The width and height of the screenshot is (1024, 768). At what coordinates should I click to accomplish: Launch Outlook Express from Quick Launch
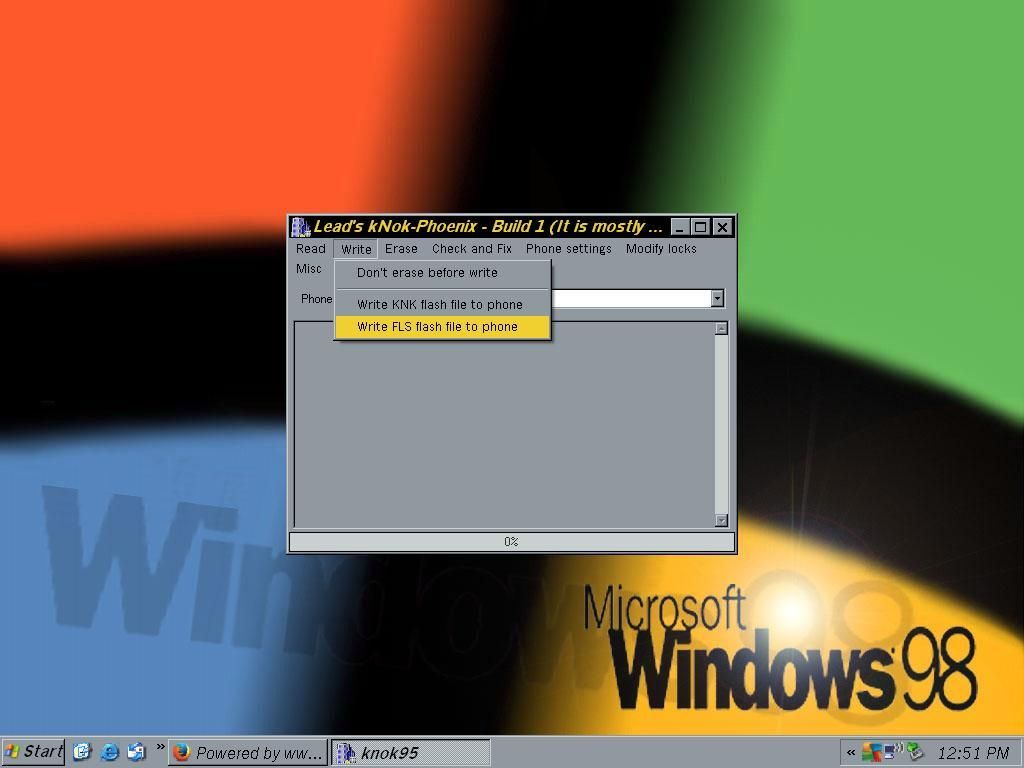coord(136,752)
